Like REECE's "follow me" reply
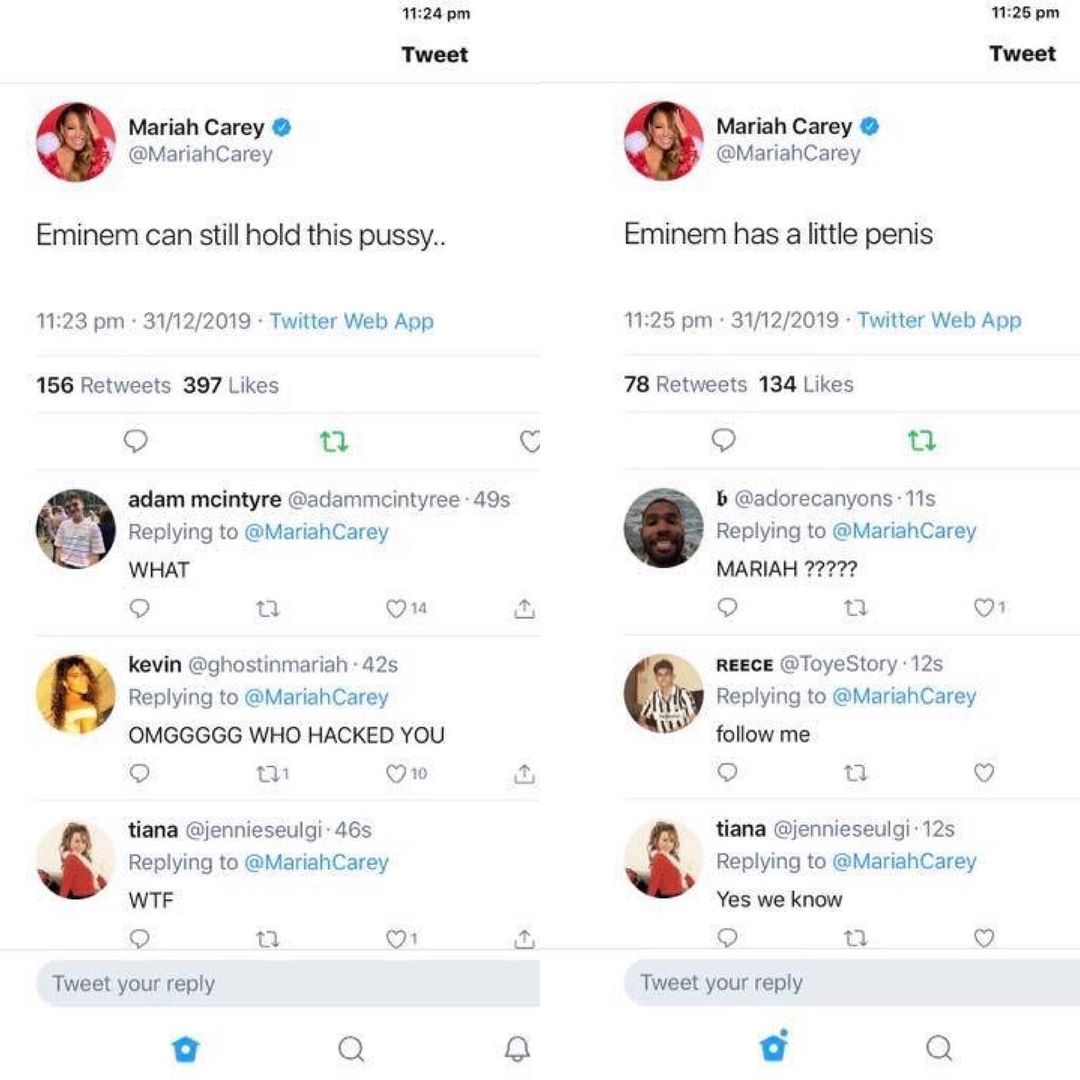The height and width of the screenshot is (1080, 1080). (x=984, y=772)
